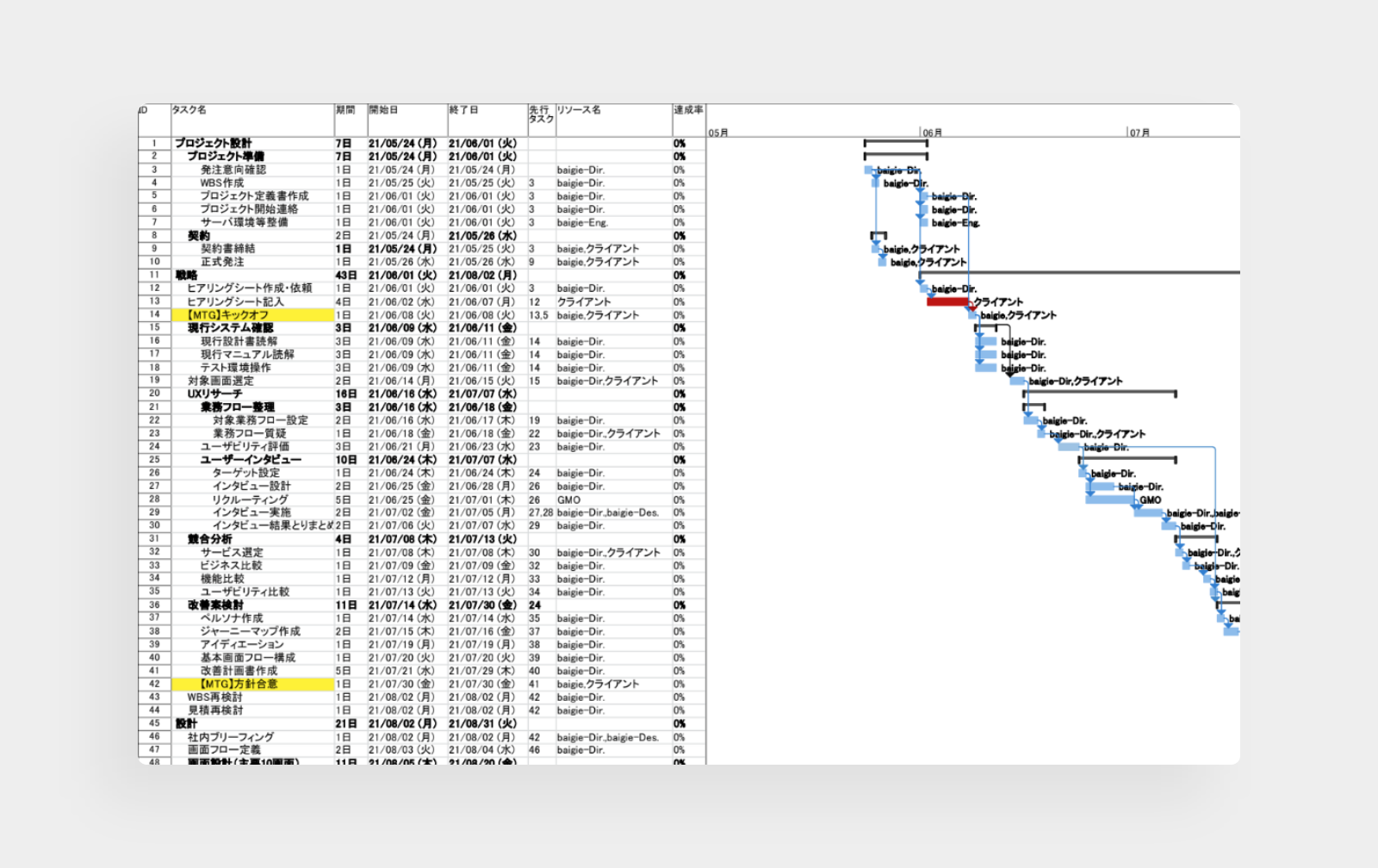Click the yellow 【MTG】方針合意 task cell
This screenshot has width=1378, height=868.
[253, 684]
